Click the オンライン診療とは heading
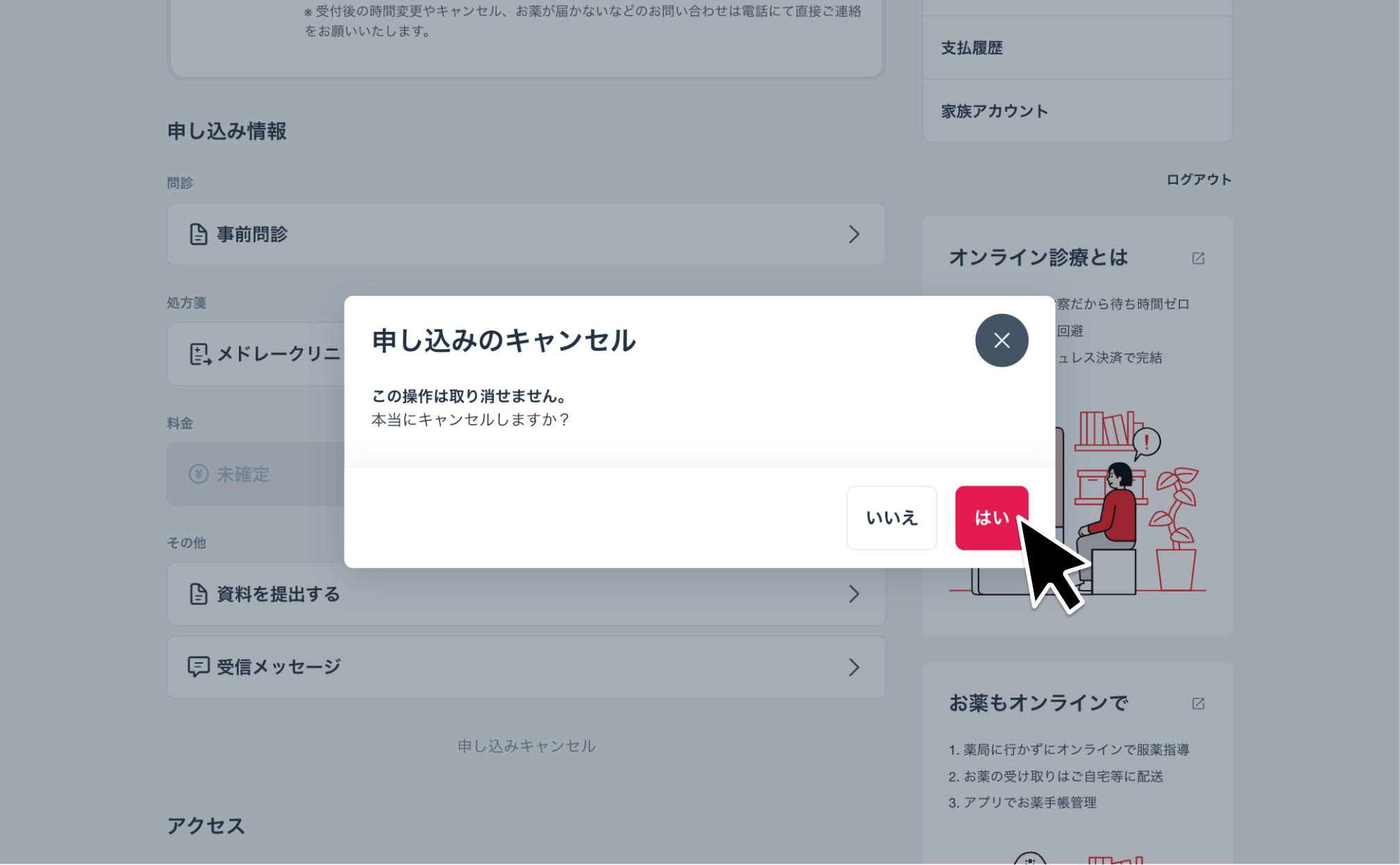Image resolution: width=1400 pixels, height=865 pixels. 1037,258
